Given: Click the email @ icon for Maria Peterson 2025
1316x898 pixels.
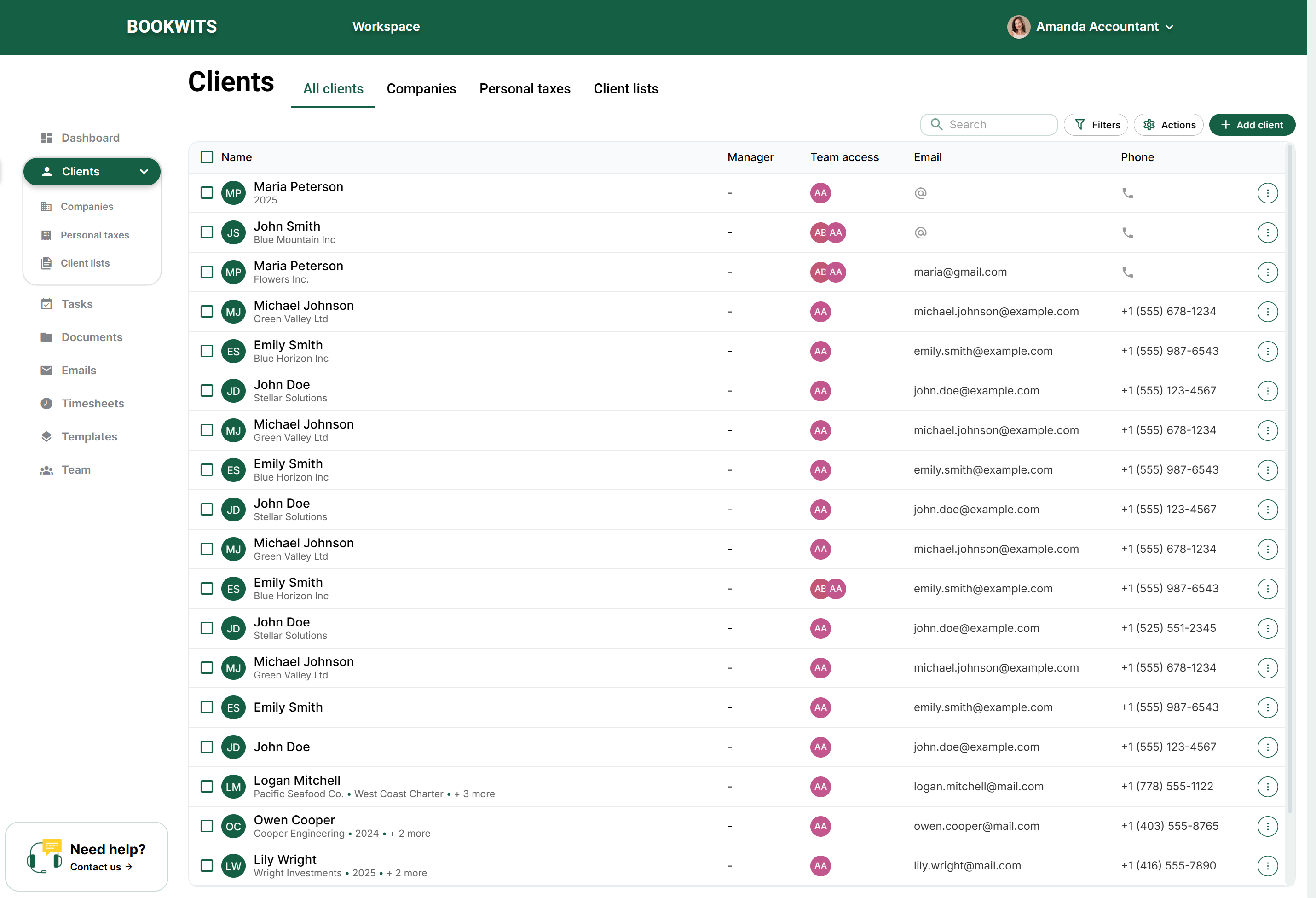Looking at the screenshot, I should [920, 193].
